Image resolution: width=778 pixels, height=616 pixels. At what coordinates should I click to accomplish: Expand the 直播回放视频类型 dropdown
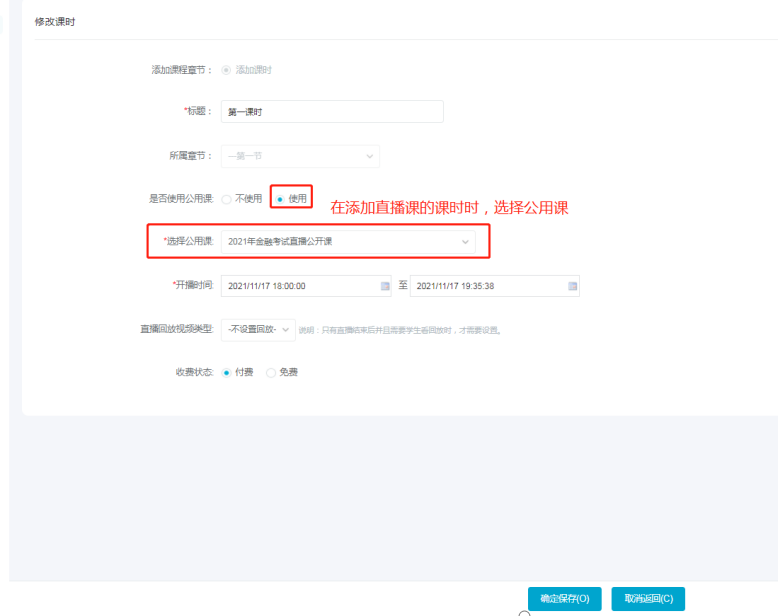[258, 329]
